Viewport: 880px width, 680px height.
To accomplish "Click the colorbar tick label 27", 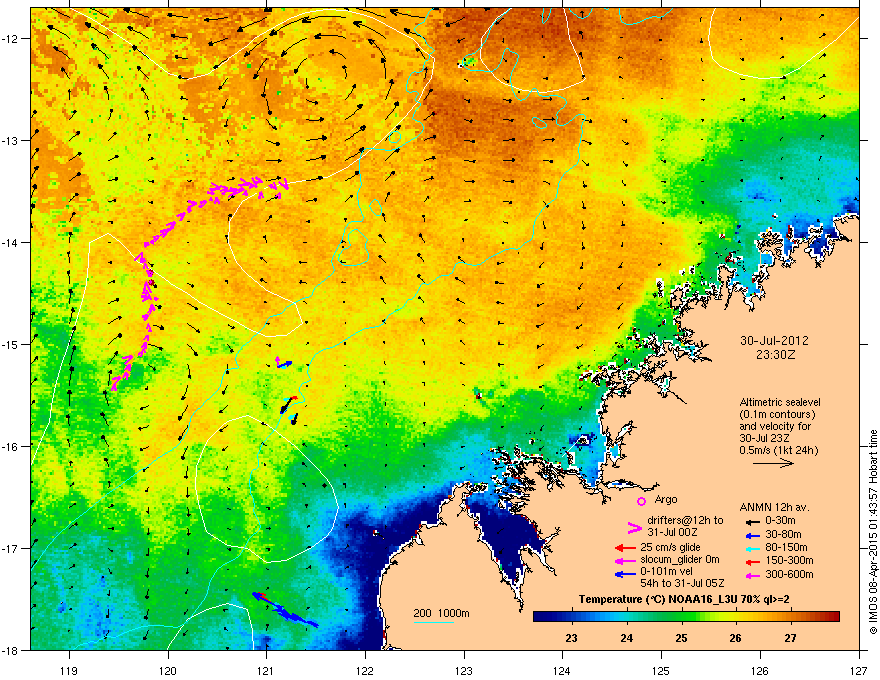I will click(x=790, y=638).
